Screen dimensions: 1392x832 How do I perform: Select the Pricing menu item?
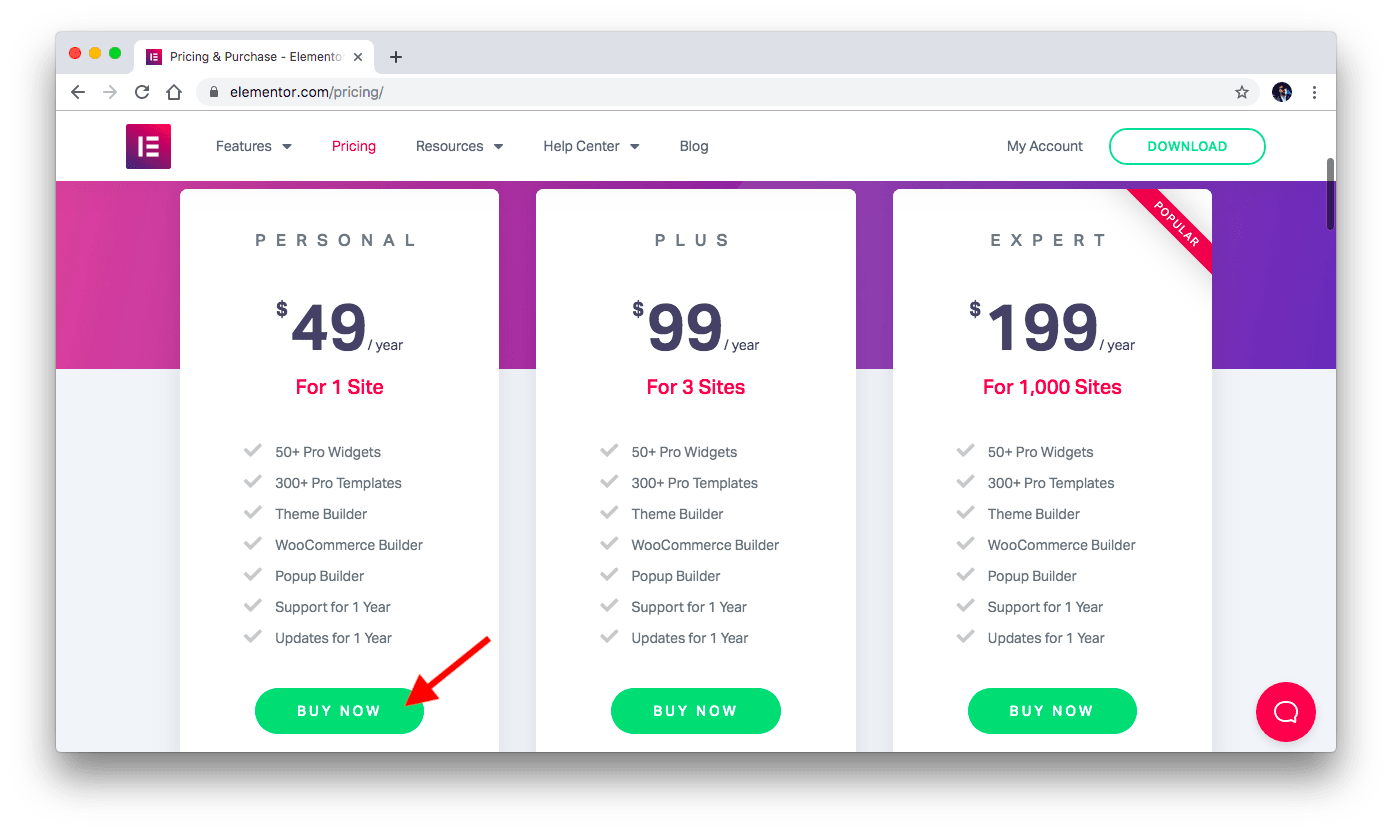point(354,146)
